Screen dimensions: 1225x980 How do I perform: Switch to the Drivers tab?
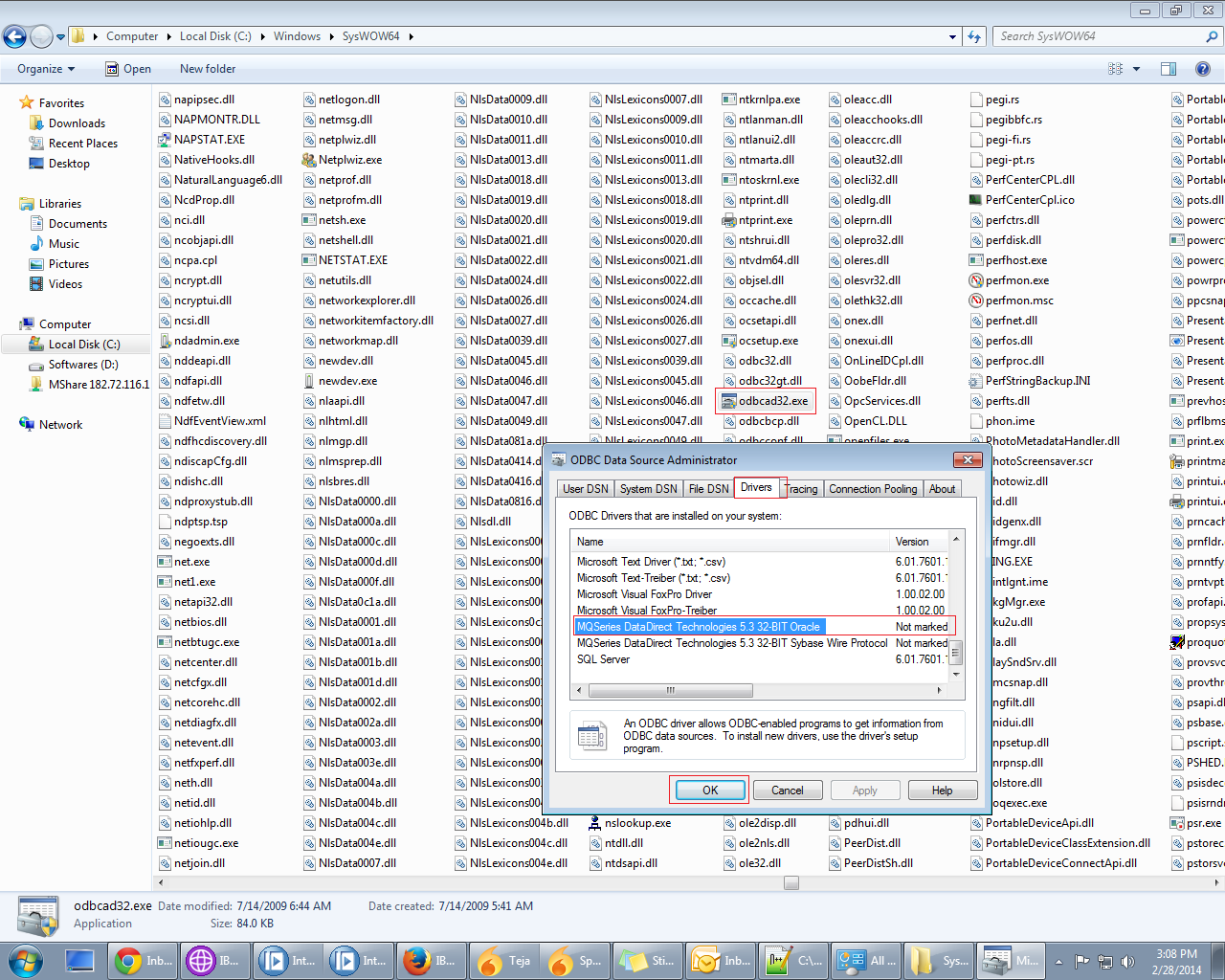pos(756,487)
